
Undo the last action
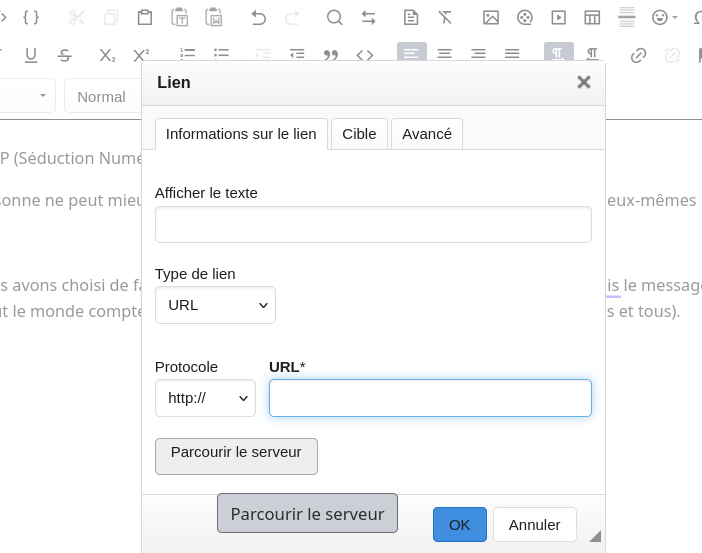[258, 18]
